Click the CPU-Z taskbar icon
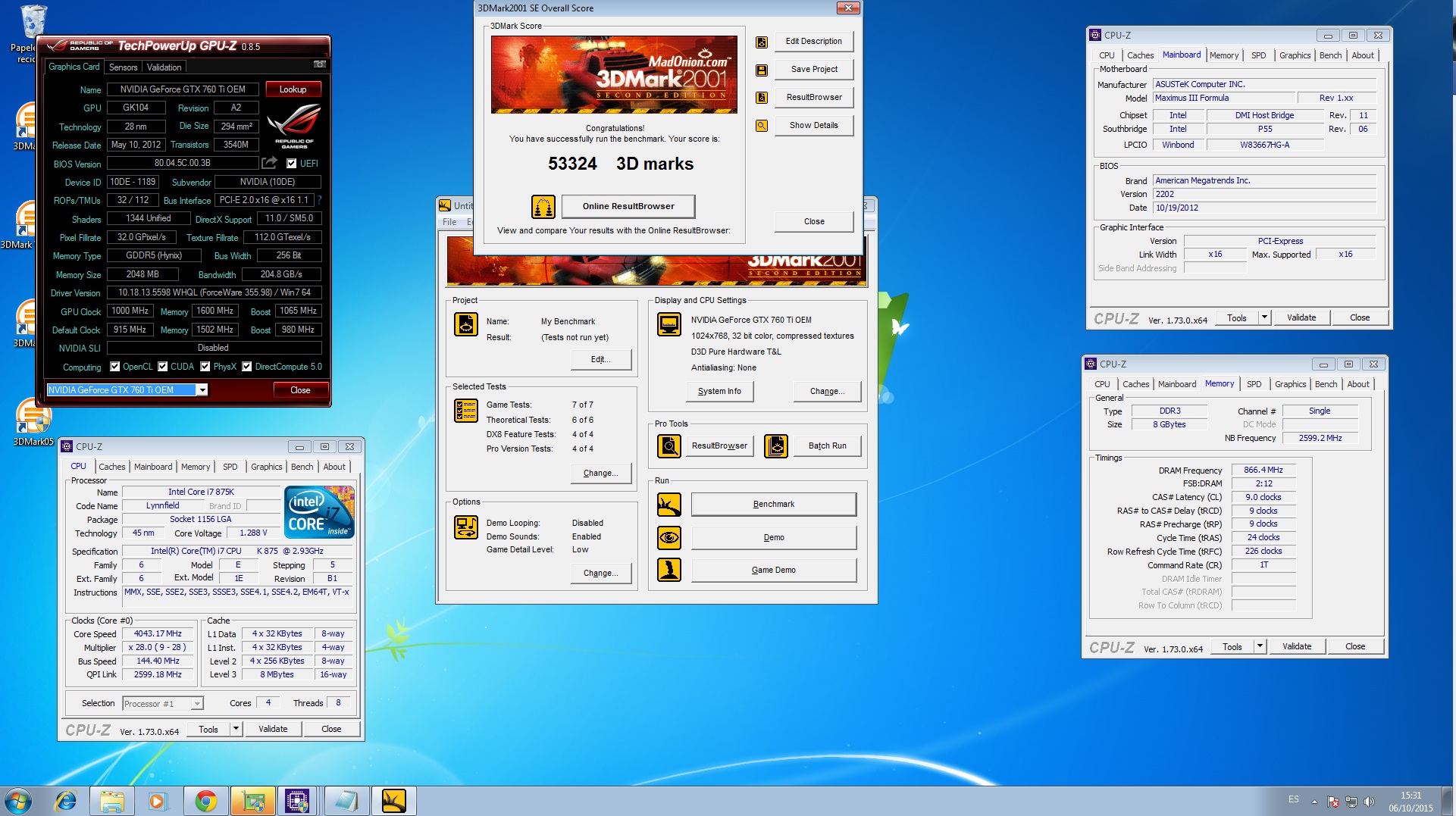 pos(297,801)
